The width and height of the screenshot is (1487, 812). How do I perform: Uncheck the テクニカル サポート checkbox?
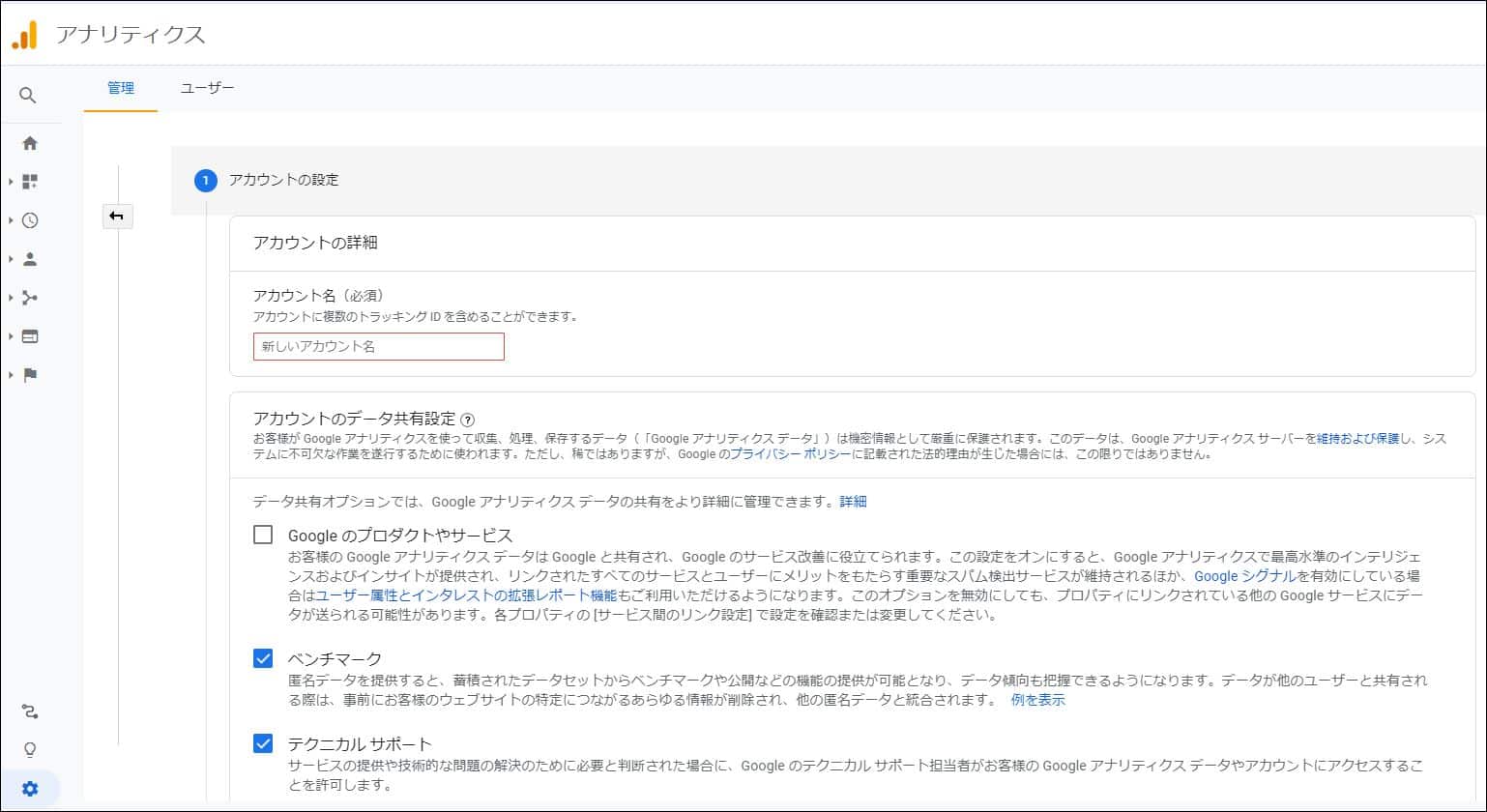(x=263, y=743)
